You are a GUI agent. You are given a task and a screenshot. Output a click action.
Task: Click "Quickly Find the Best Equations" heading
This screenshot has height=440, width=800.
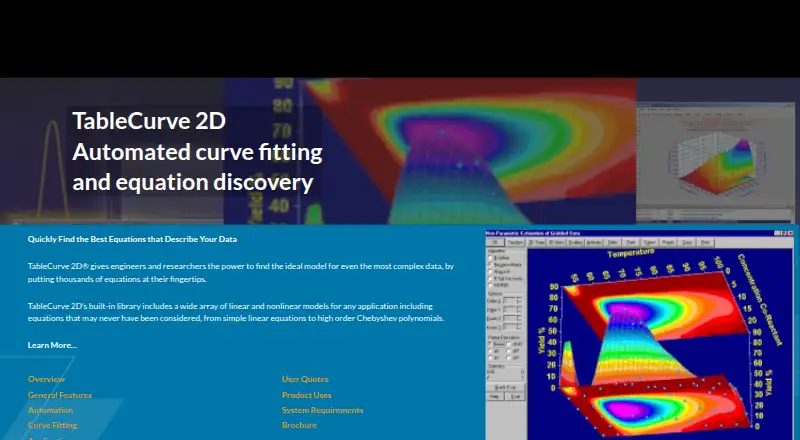132,239
